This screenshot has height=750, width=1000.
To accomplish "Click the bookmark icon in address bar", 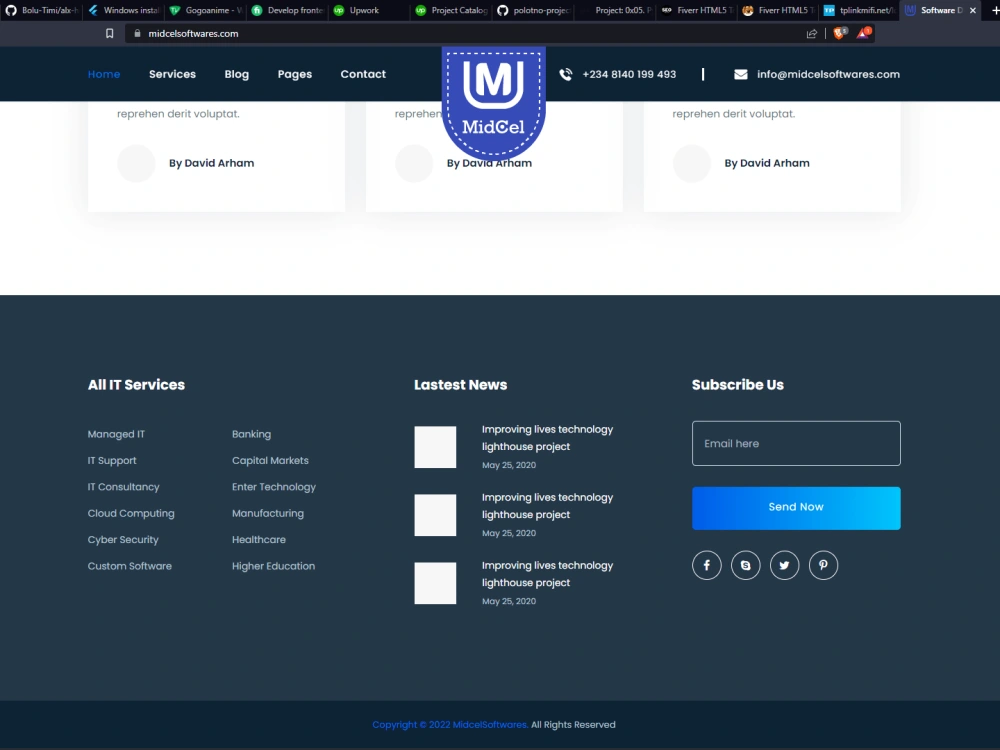I will (110, 33).
